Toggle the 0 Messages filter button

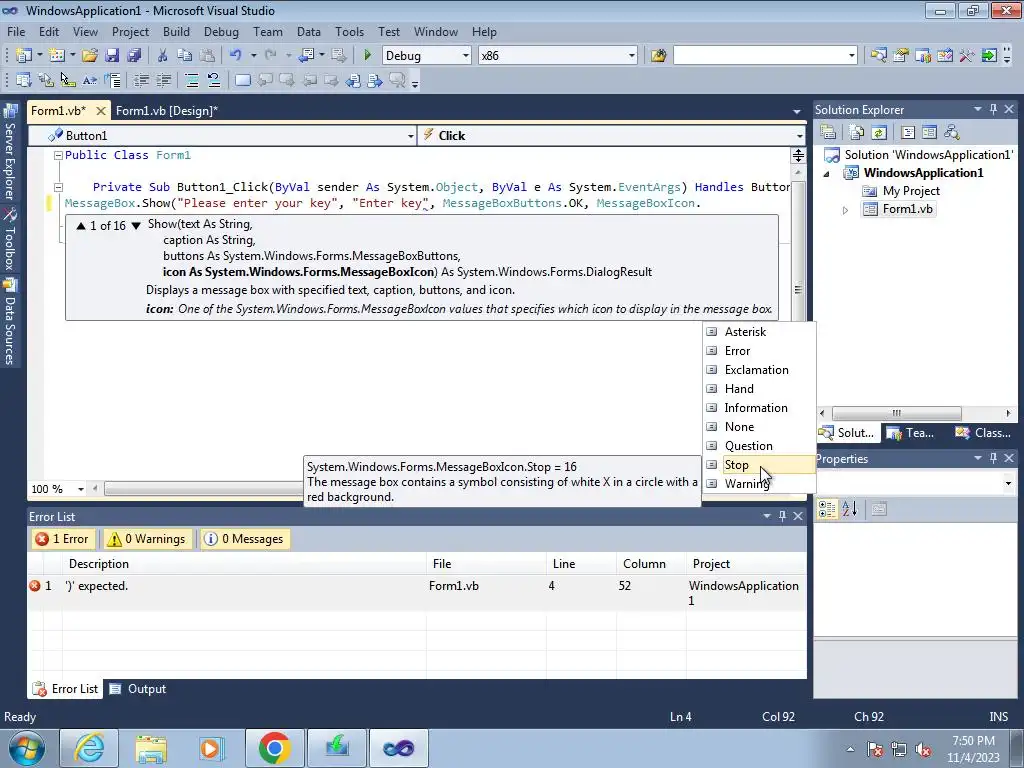(x=244, y=539)
